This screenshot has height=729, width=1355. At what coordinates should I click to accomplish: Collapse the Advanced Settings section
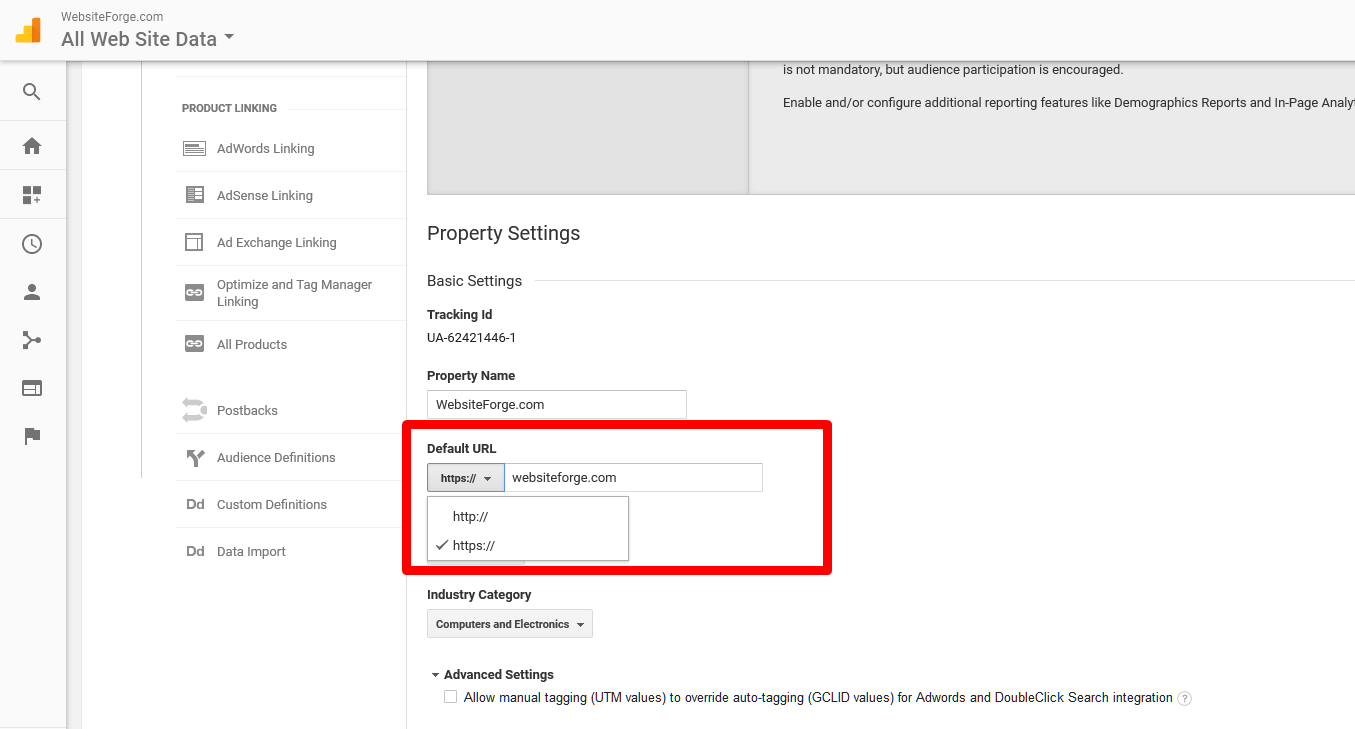pyautogui.click(x=491, y=675)
